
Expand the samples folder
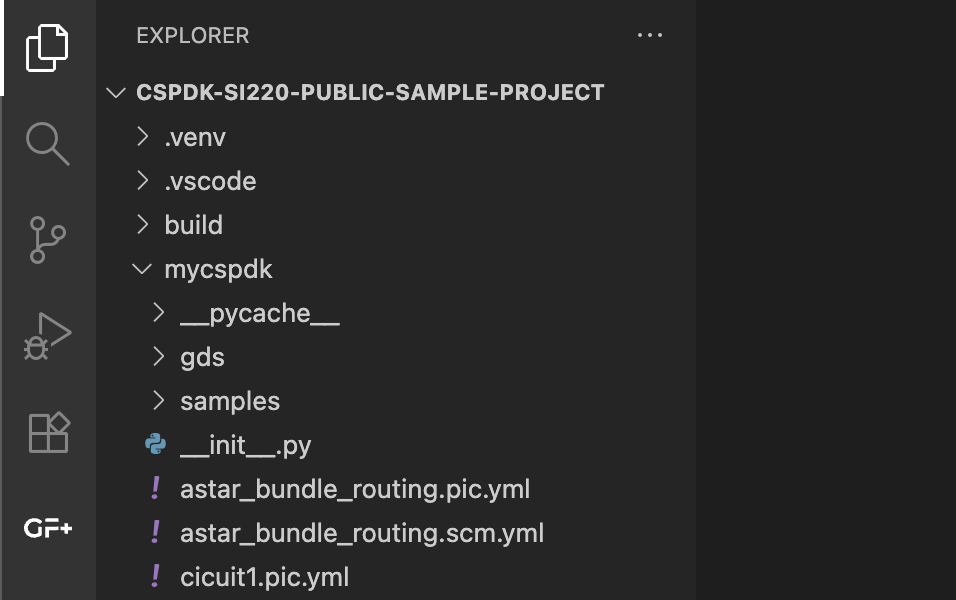tap(157, 400)
